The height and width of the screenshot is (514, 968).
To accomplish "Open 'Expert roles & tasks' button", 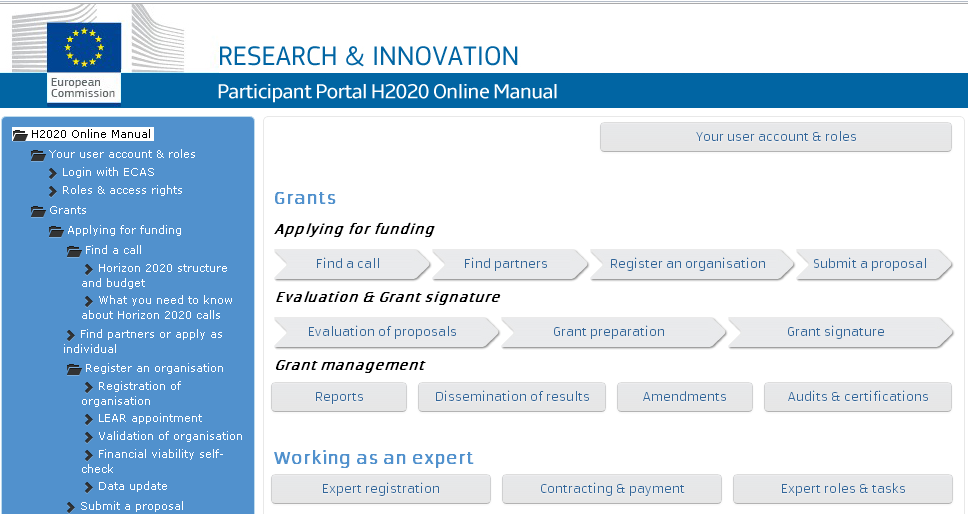I will 843,489.
